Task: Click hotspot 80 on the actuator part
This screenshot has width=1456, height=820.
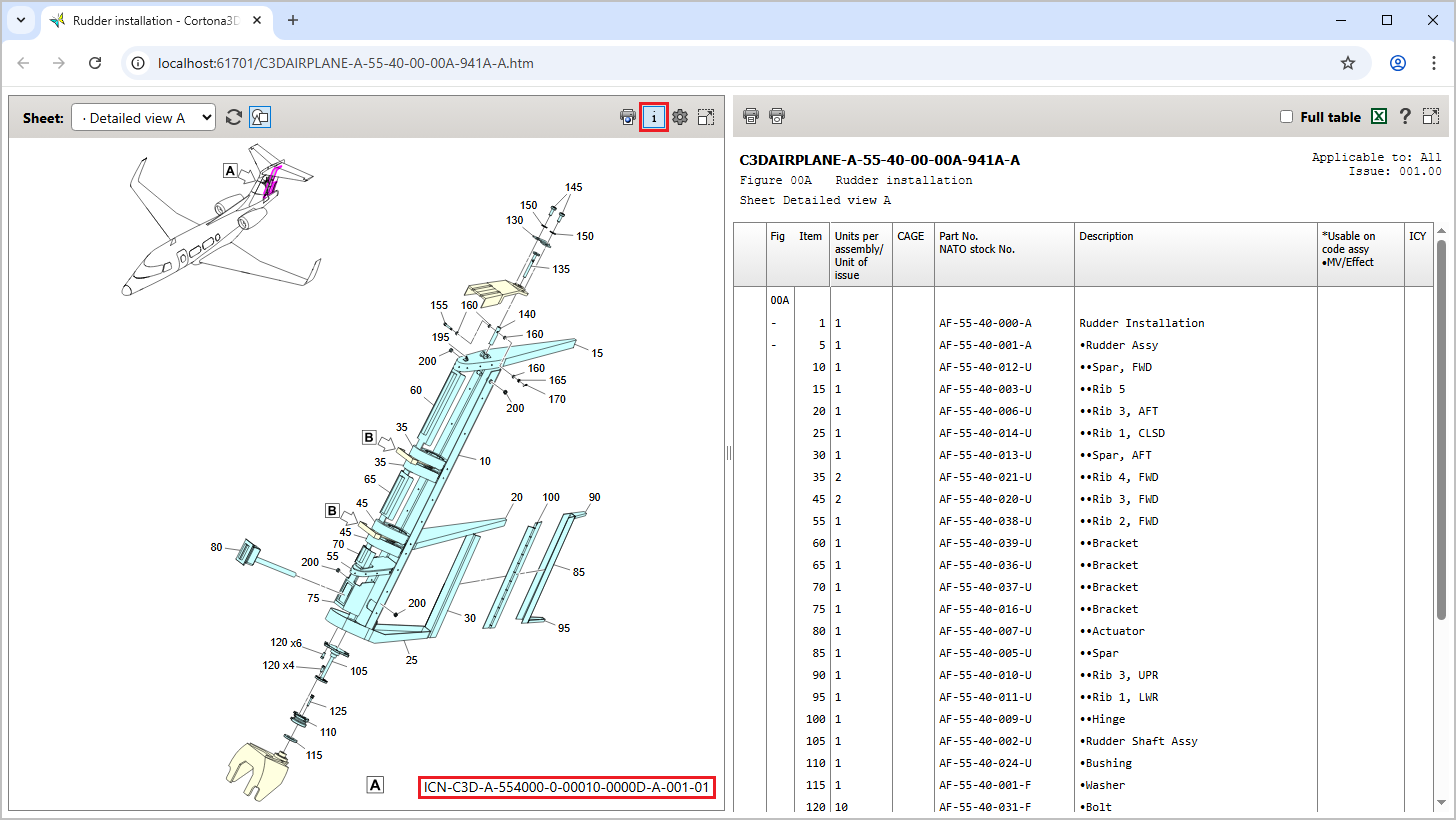Action: [214, 547]
